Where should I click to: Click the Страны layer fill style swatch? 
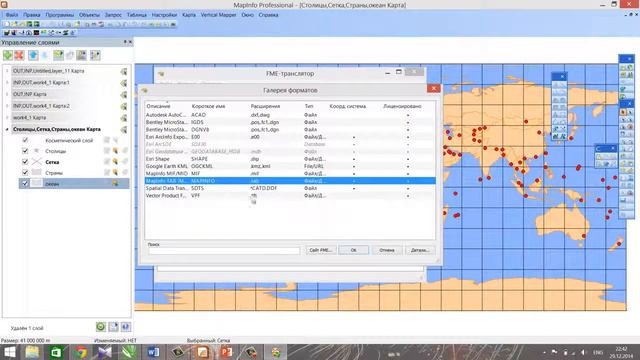[37, 173]
